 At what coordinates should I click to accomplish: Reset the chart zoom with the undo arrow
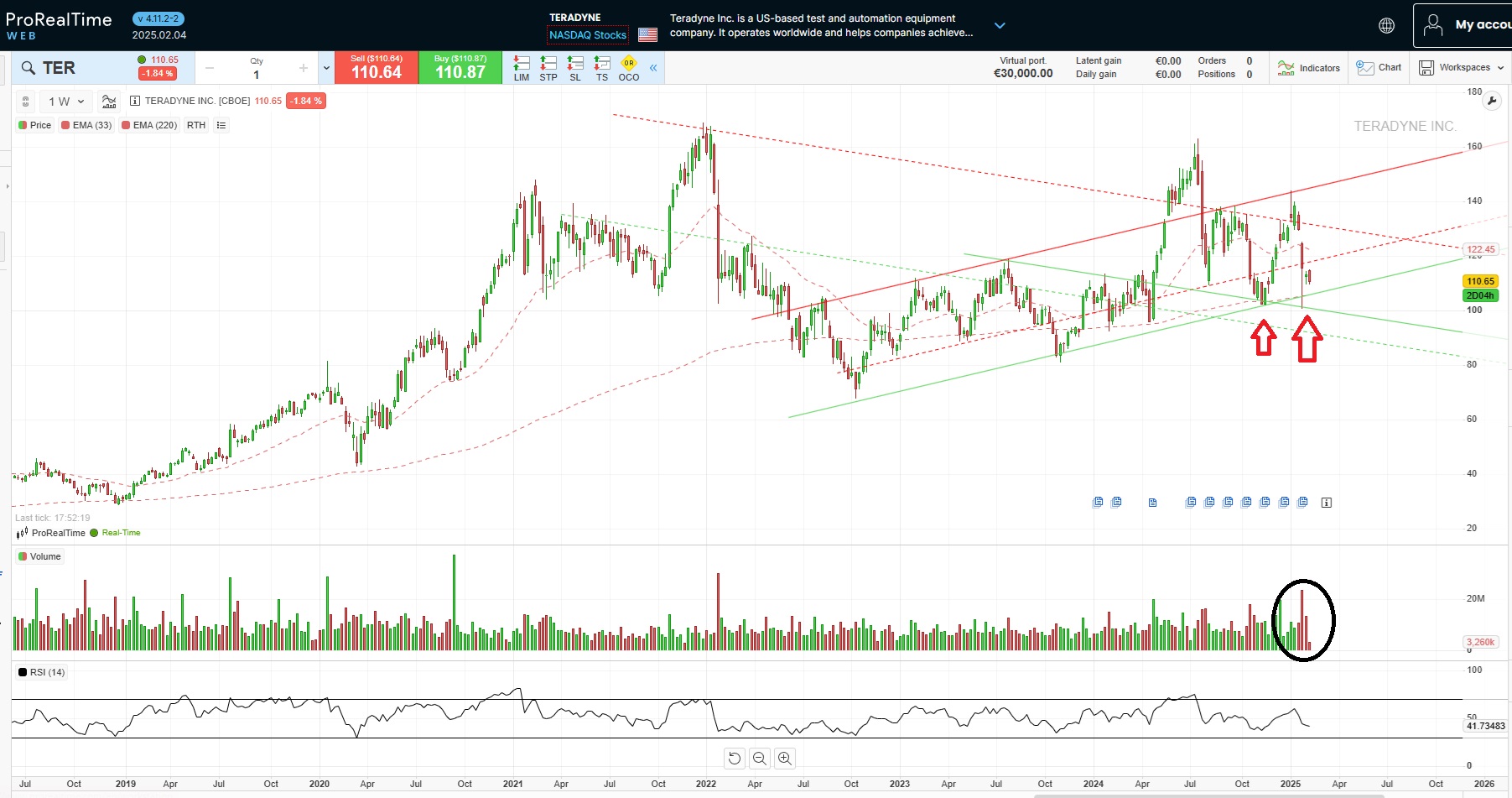[735, 759]
